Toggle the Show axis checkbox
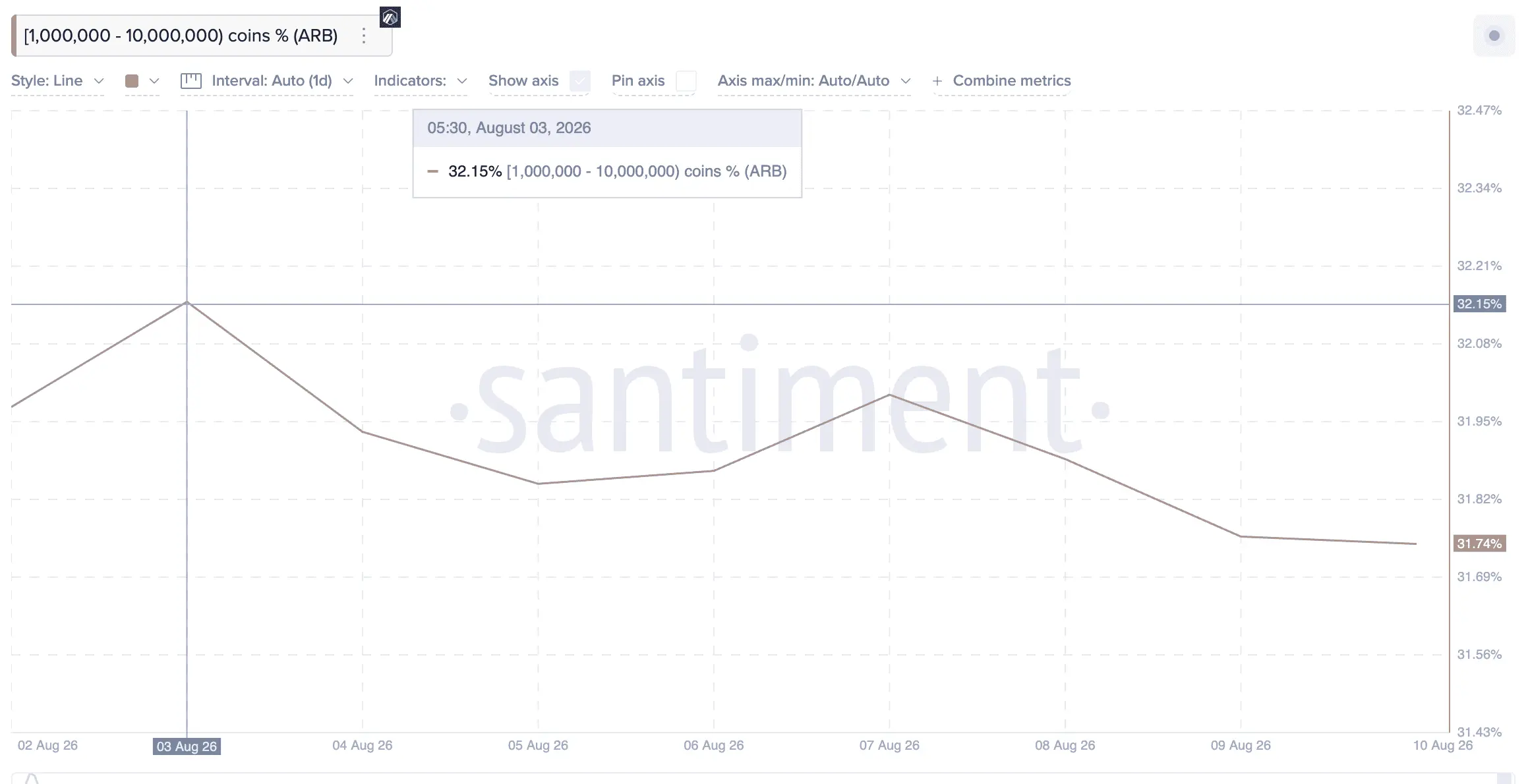The height and width of the screenshot is (784, 1528). [580, 81]
